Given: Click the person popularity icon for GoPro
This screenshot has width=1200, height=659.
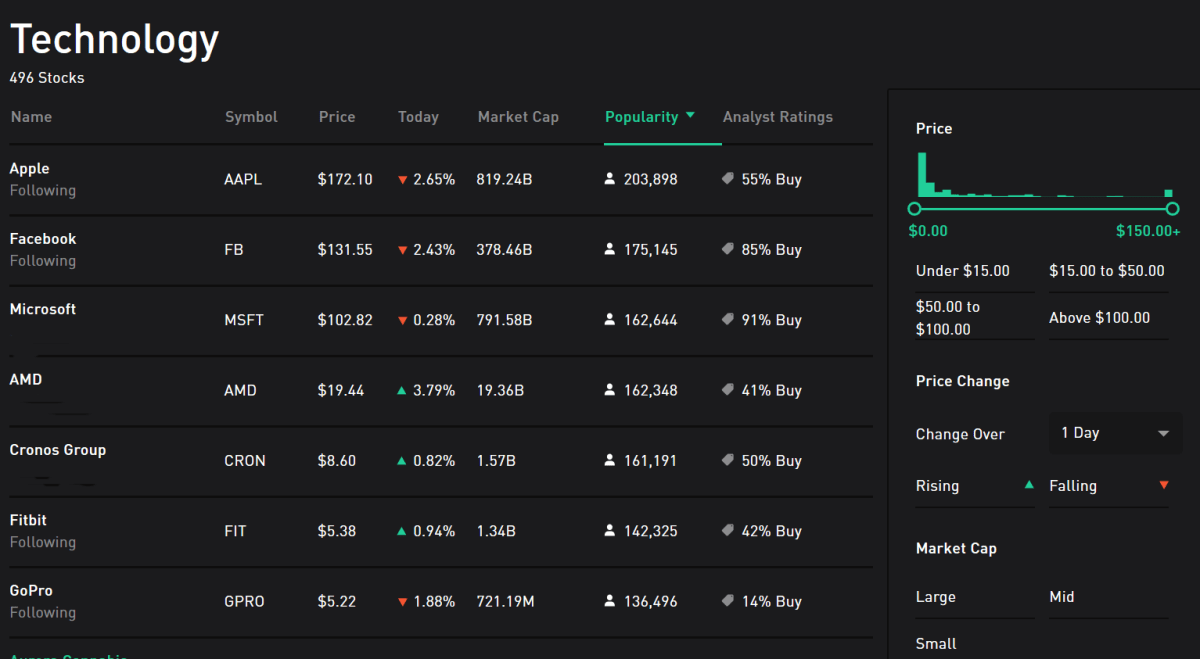Looking at the screenshot, I should (x=609, y=602).
